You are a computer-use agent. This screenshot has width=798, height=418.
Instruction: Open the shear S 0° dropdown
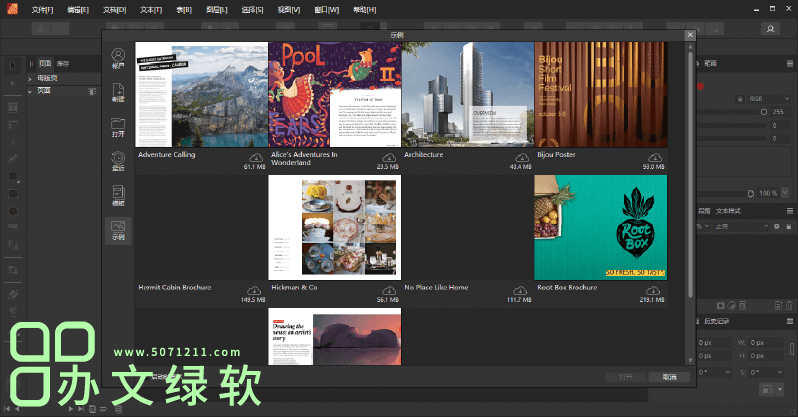[x=780, y=372]
